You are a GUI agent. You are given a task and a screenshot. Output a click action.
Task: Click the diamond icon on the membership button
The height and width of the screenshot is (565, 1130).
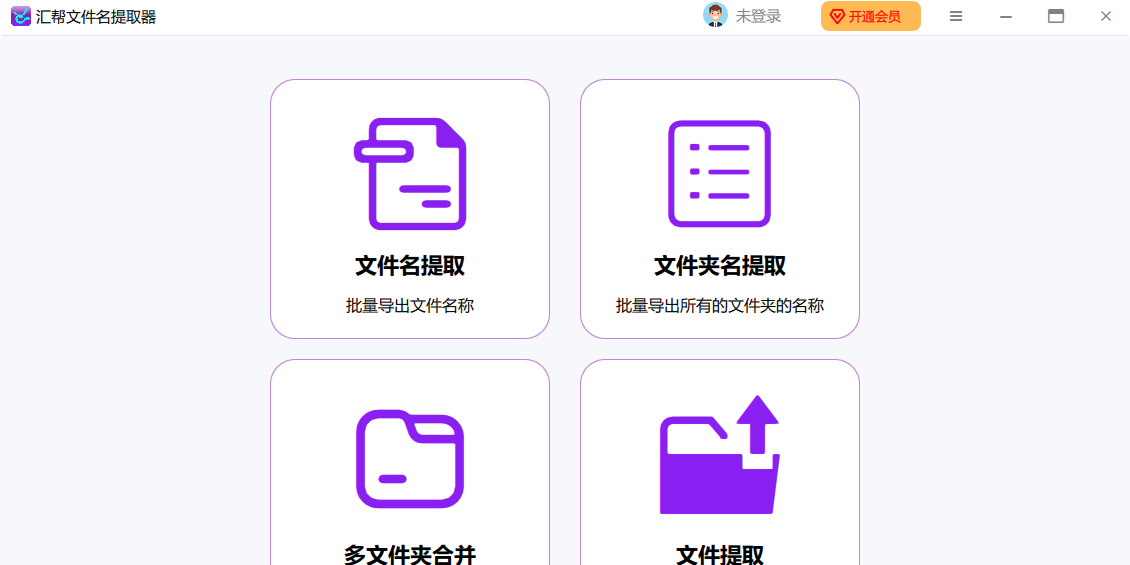coord(837,17)
